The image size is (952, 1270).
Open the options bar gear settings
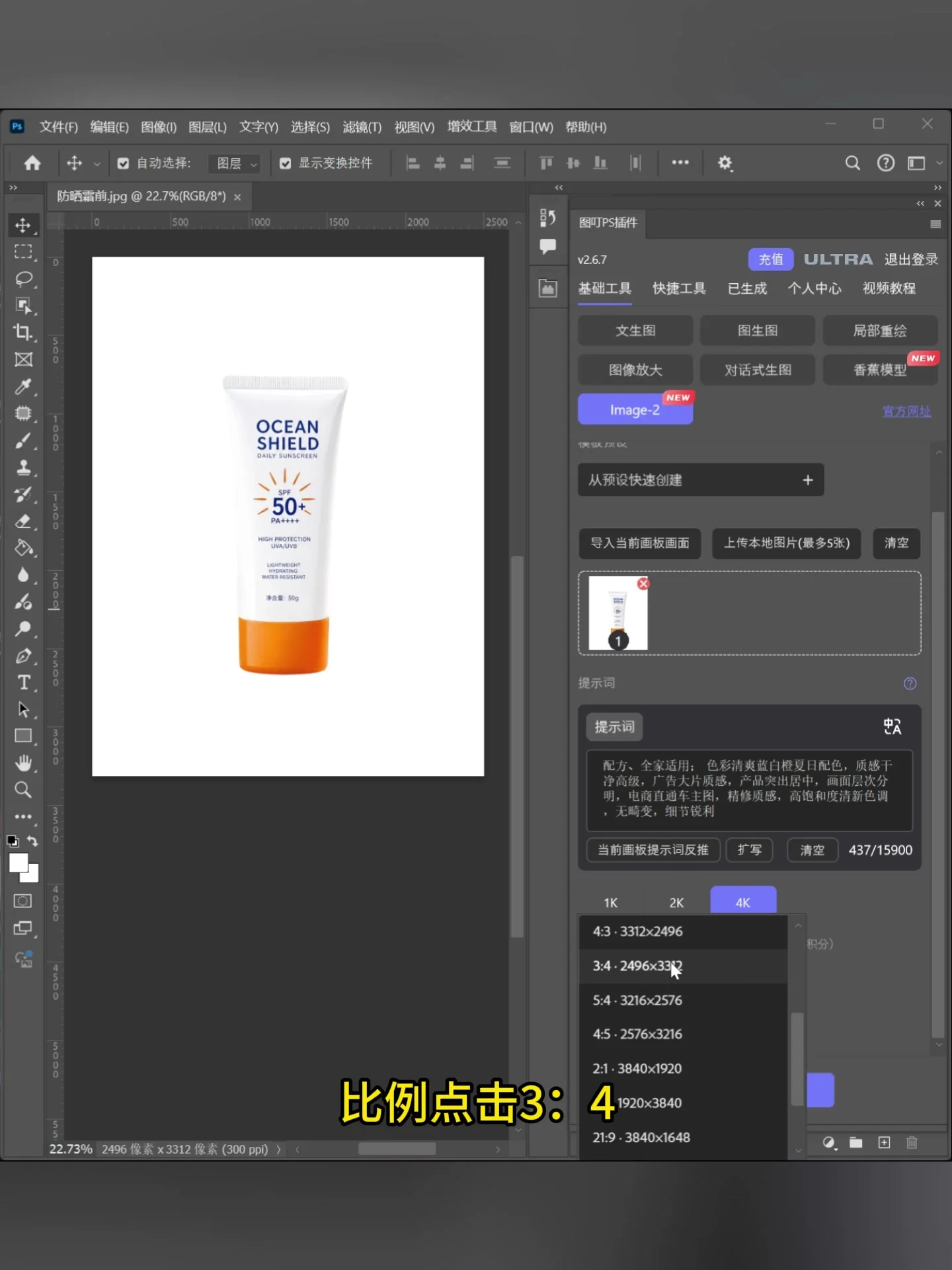pyautogui.click(x=725, y=163)
